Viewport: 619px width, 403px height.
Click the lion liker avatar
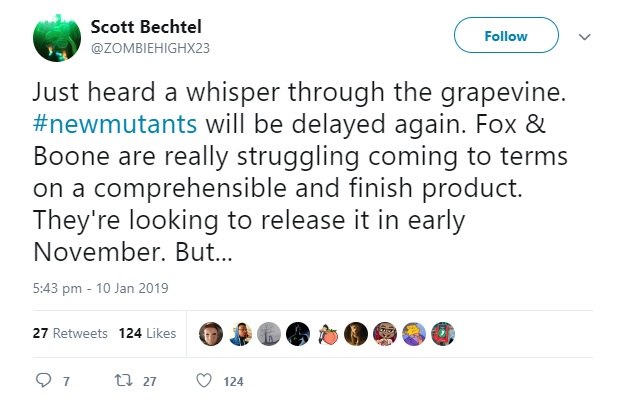[x=355, y=333]
